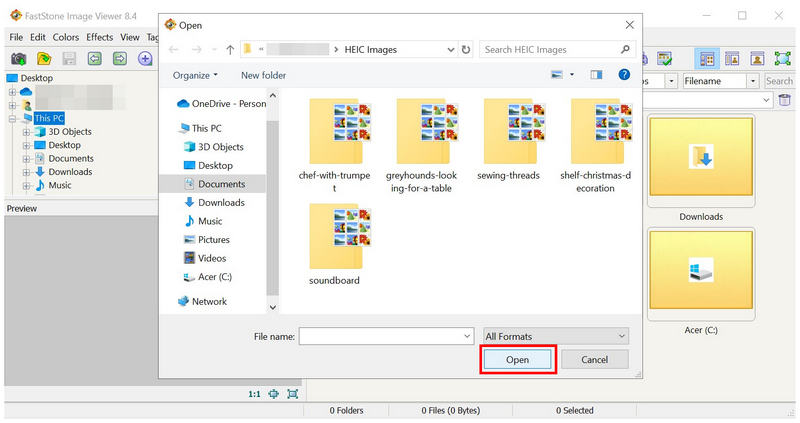Click the trash delete icon in FastStone
This screenshot has width=800, height=423.
785,100
